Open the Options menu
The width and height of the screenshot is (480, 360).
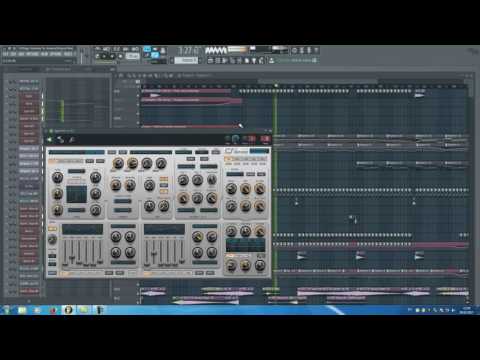click(x=55, y=54)
